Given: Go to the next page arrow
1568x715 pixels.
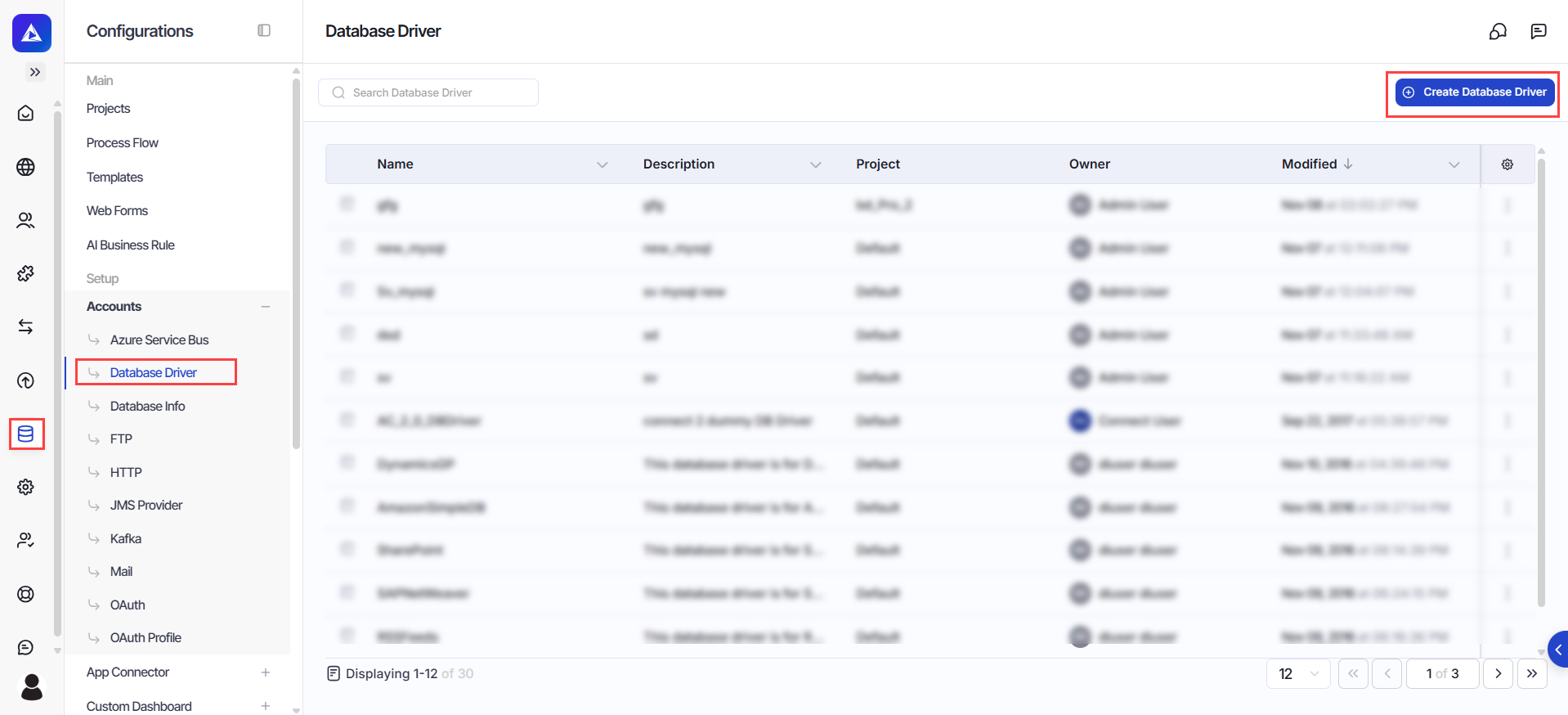Looking at the screenshot, I should pos(1498,673).
